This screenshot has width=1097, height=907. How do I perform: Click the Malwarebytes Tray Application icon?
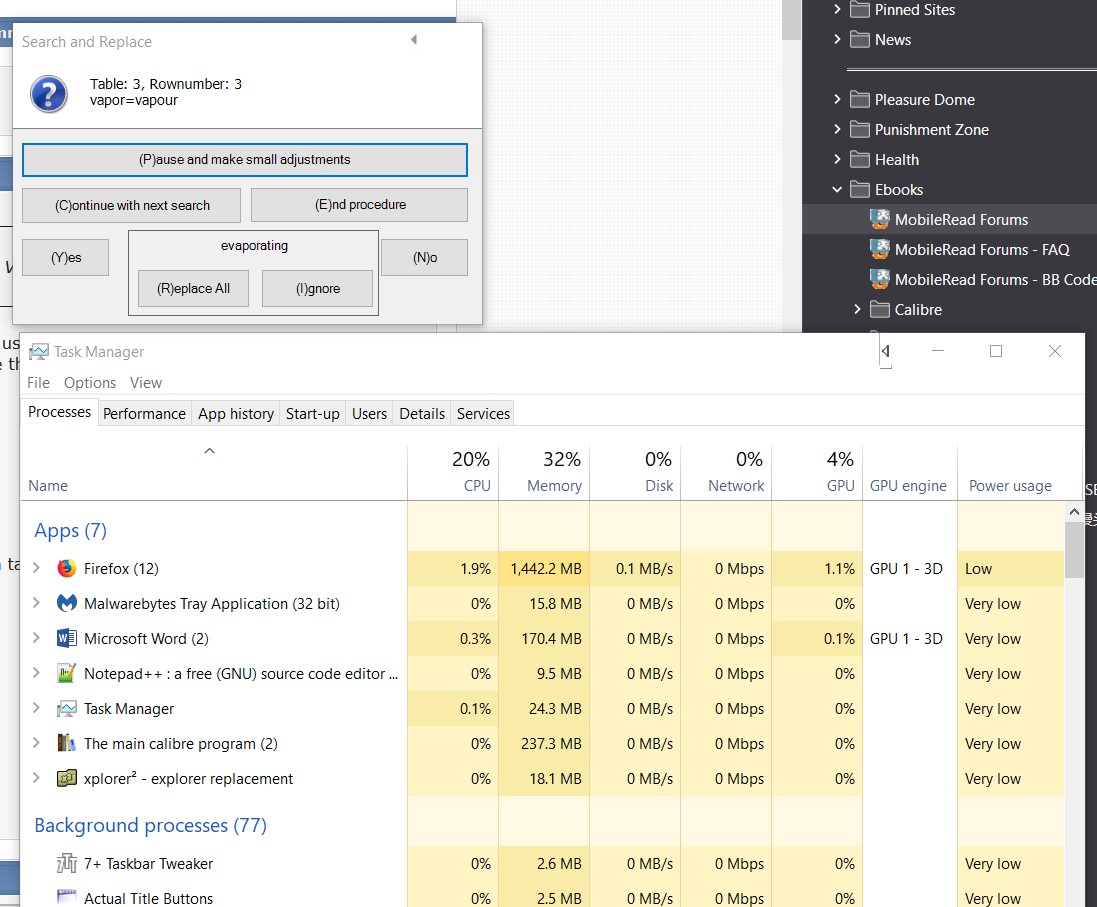pos(67,604)
